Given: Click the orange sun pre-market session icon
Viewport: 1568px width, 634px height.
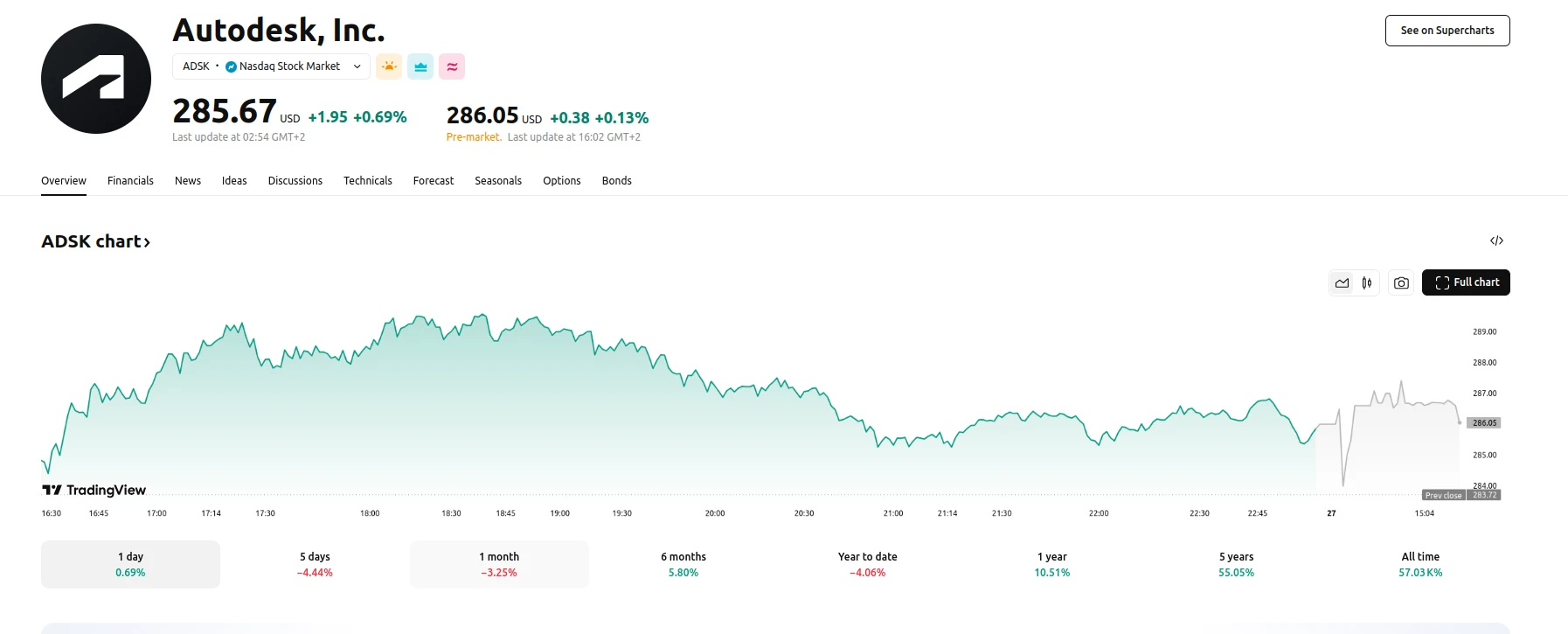Looking at the screenshot, I should tap(389, 66).
